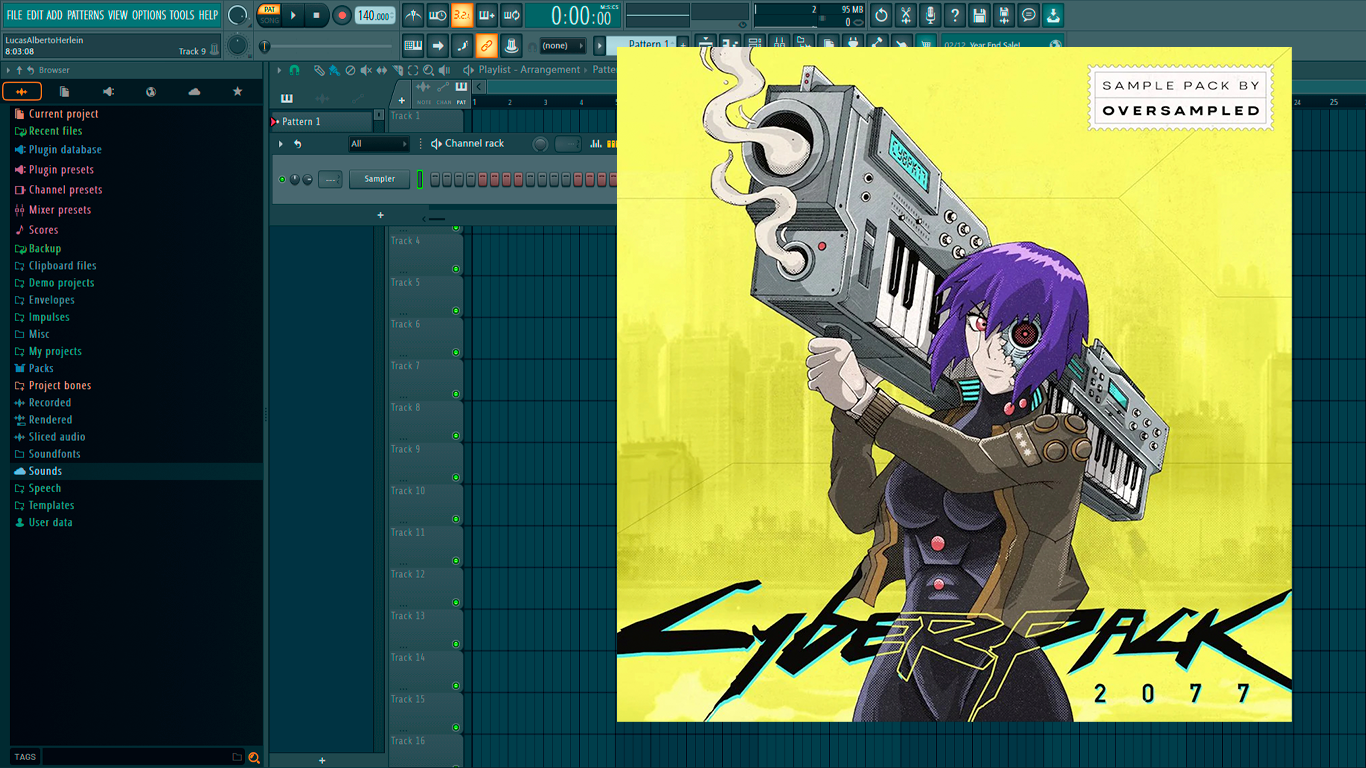1366x768 pixels.
Task: Select the pencil draw tool in playlist
Action: pos(319,70)
